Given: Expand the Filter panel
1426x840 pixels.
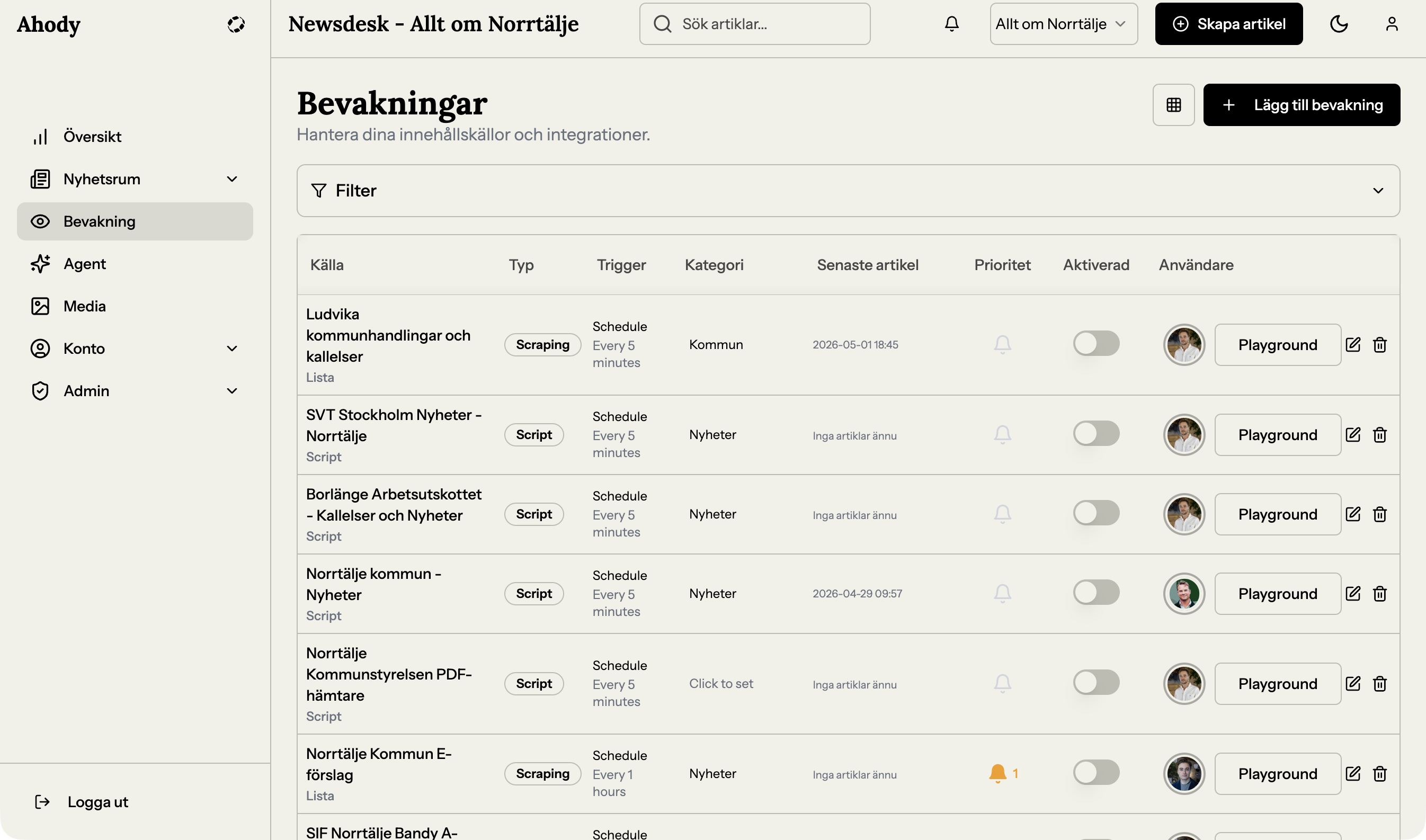Looking at the screenshot, I should (848, 191).
